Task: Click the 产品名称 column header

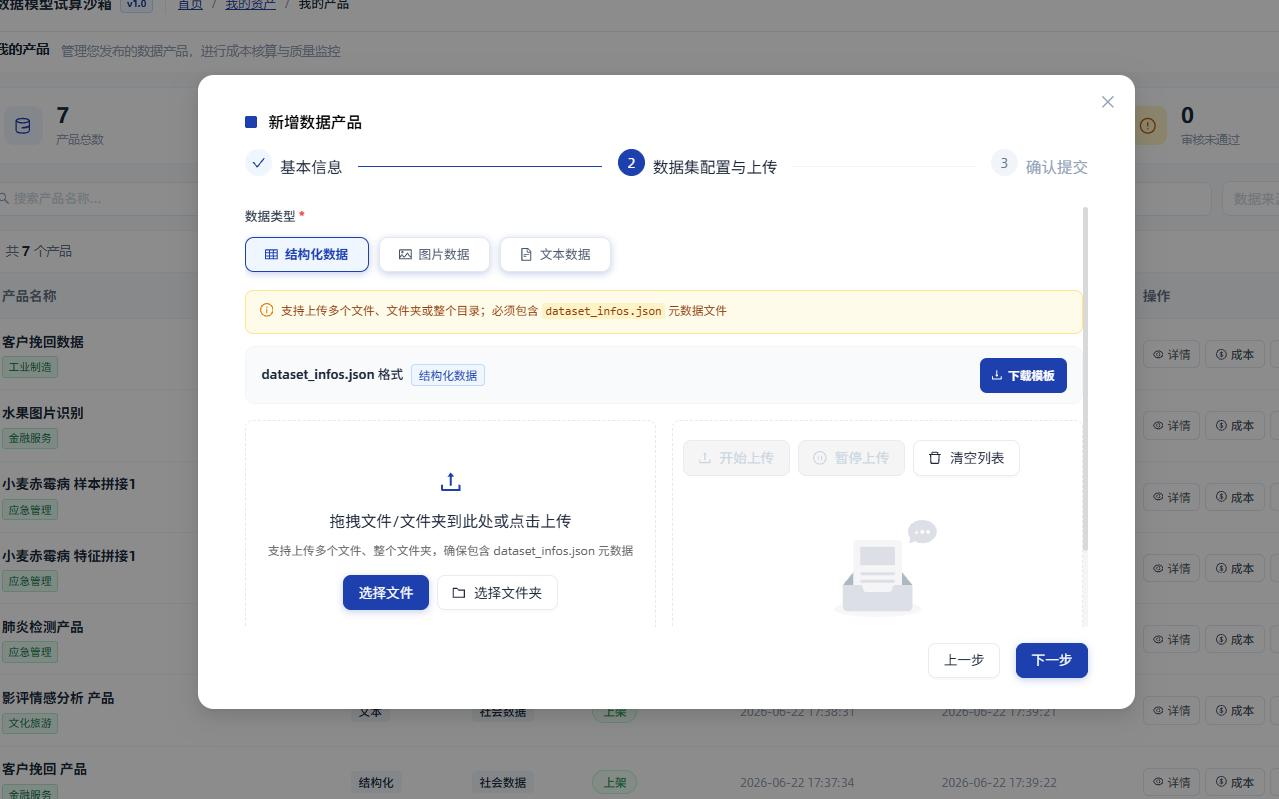Action: tap(29, 296)
